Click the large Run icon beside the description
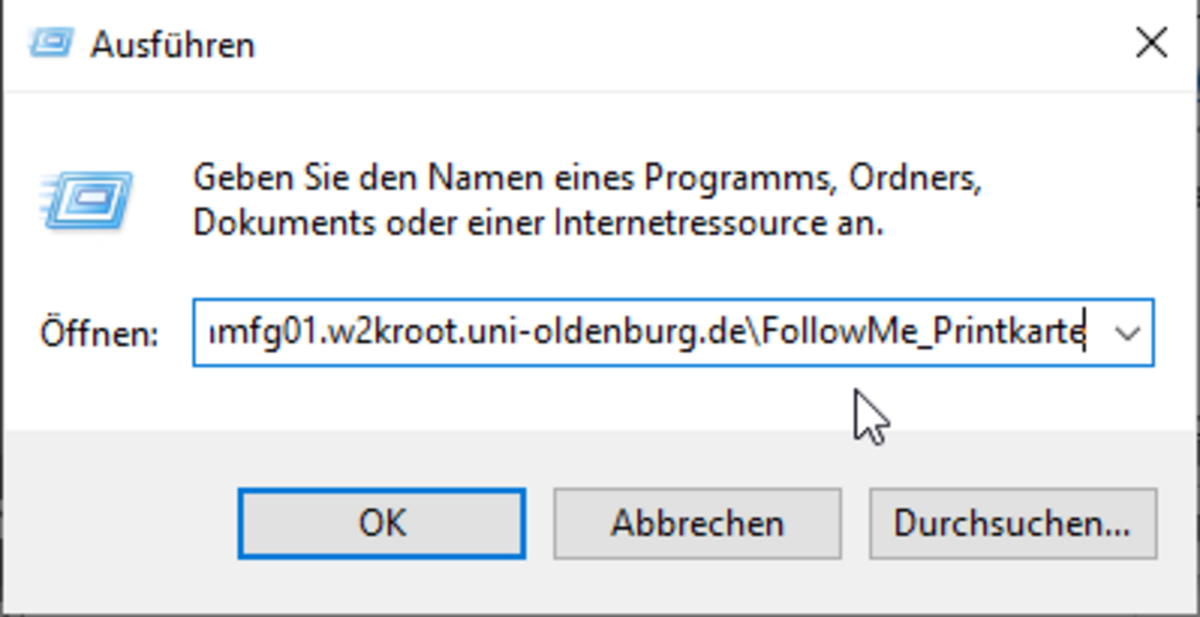Image resolution: width=1200 pixels, height=617 pixels. (x=86, y=202)
